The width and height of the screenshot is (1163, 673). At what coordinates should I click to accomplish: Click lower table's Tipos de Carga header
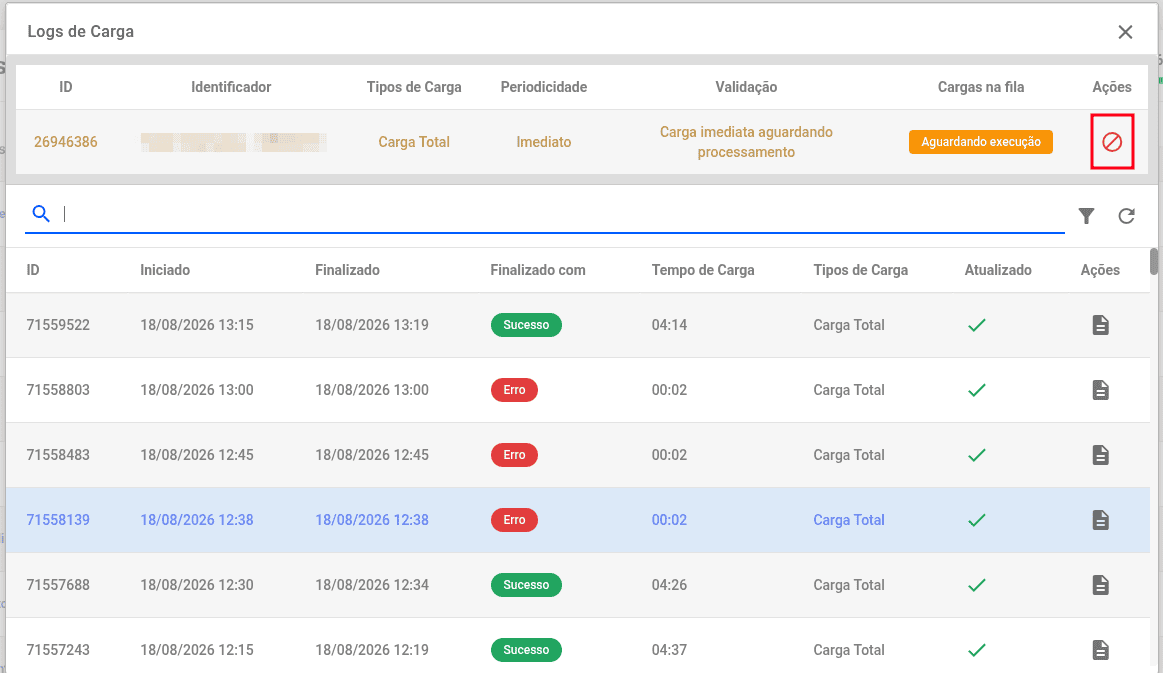pos(860,270)
